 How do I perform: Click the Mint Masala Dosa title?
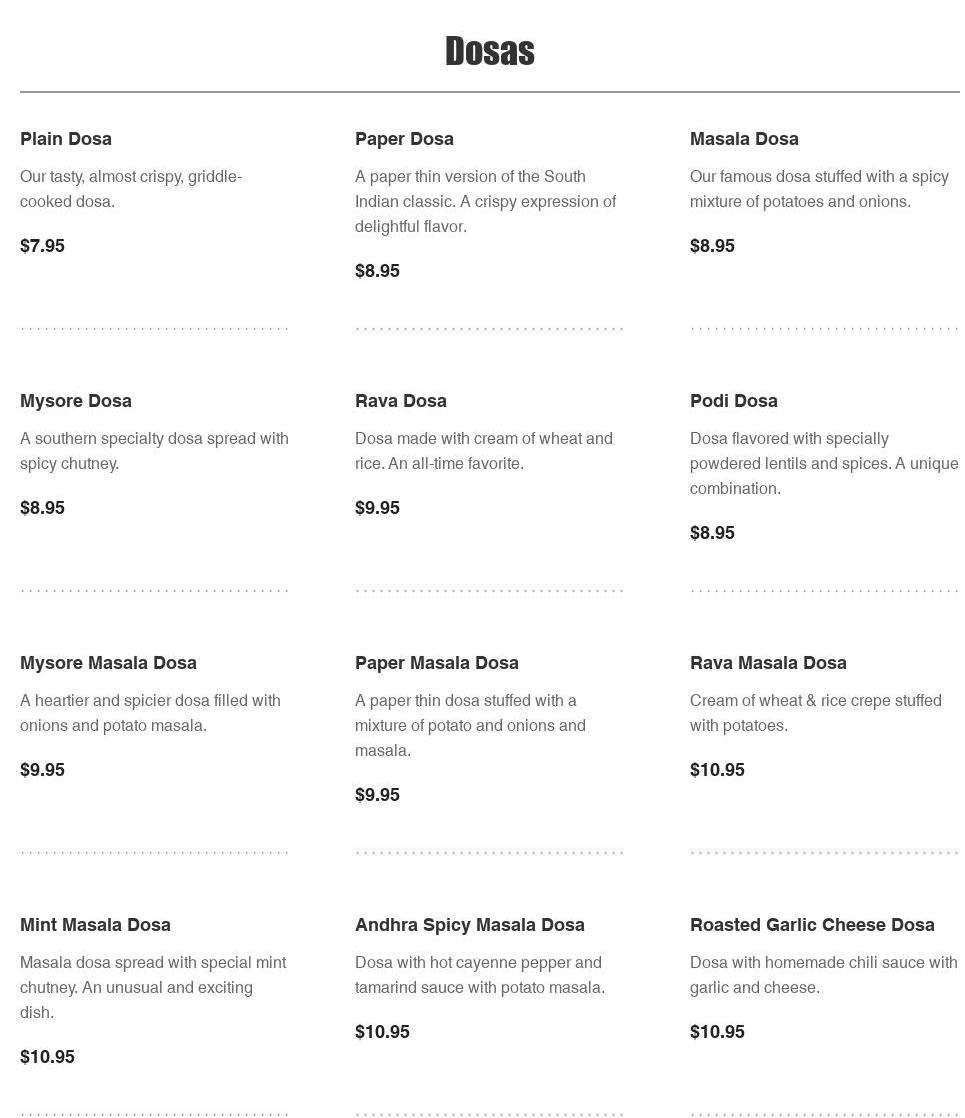[95, 925]
